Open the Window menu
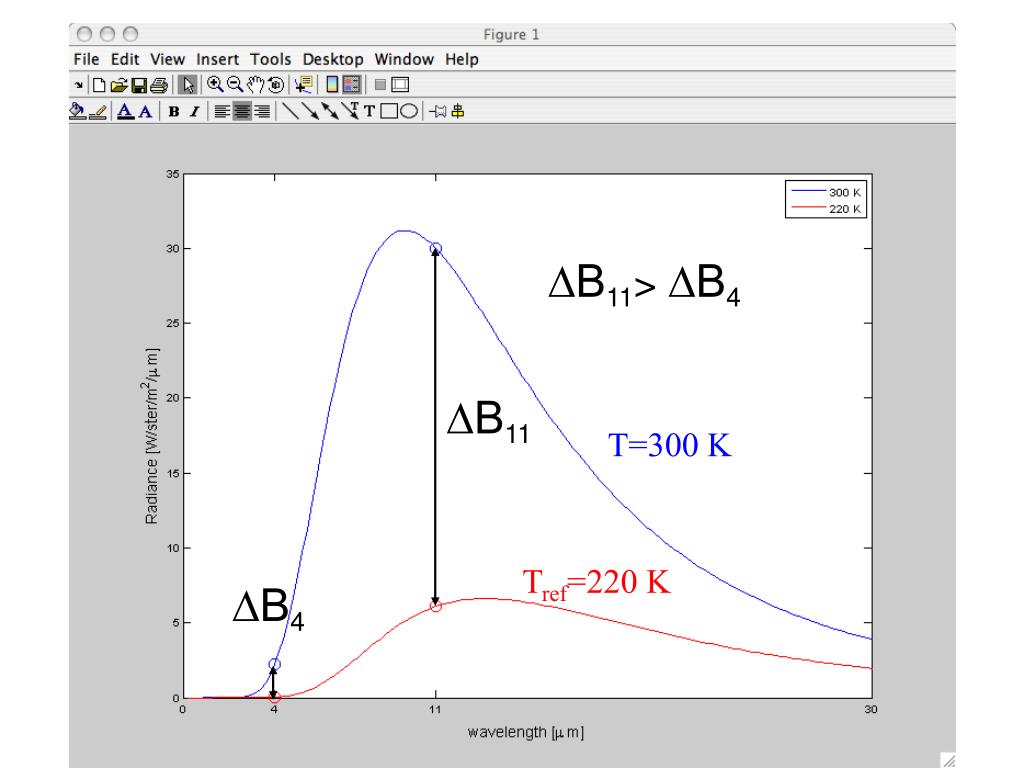This screenshot has width=1024, height=768. (404, 59)
